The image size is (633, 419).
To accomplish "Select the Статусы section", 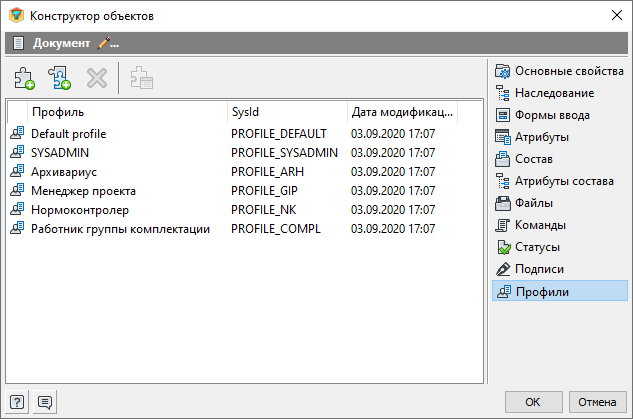I will (528, 247).
